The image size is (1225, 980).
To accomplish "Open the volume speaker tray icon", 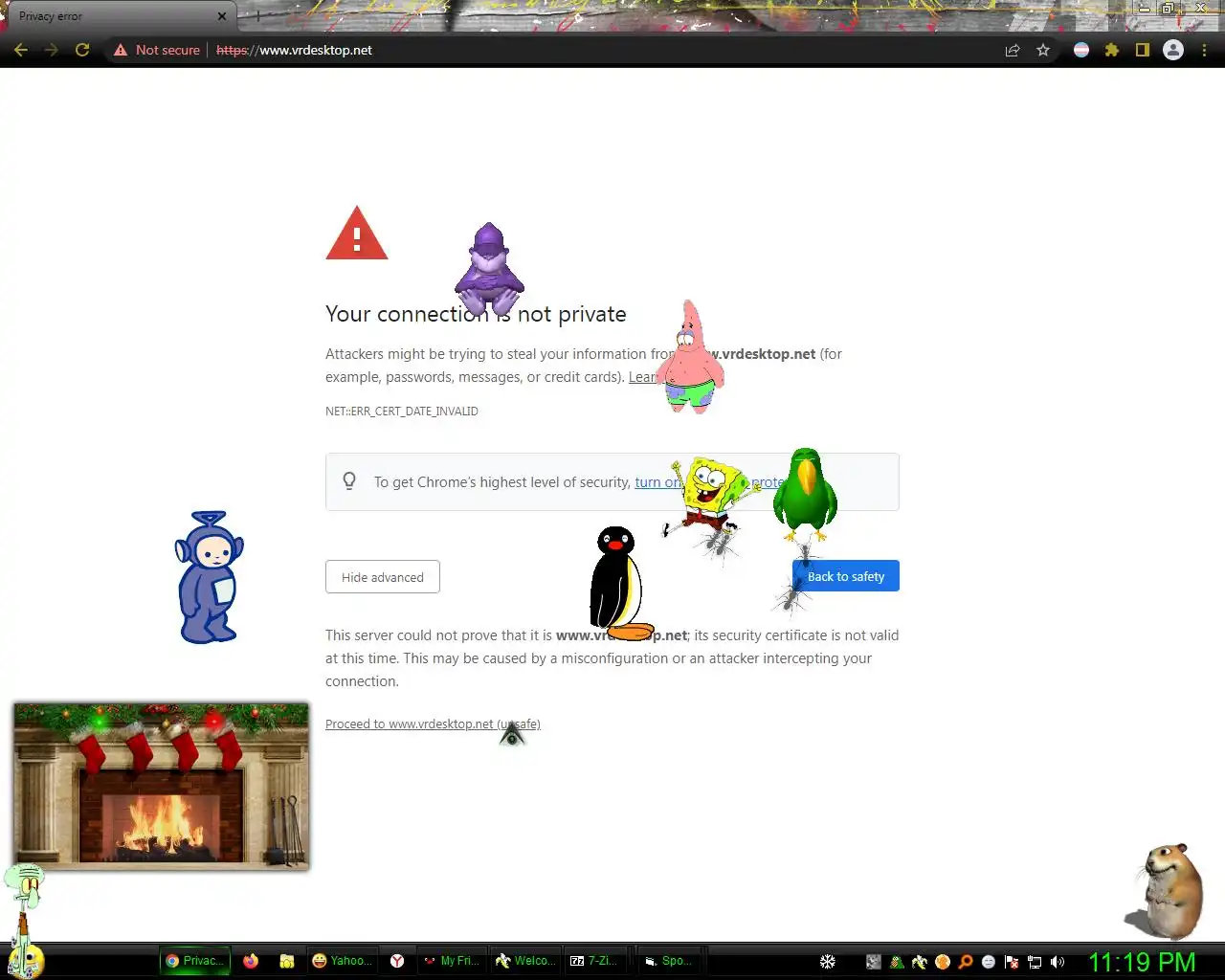I will tap(1058, 962).
